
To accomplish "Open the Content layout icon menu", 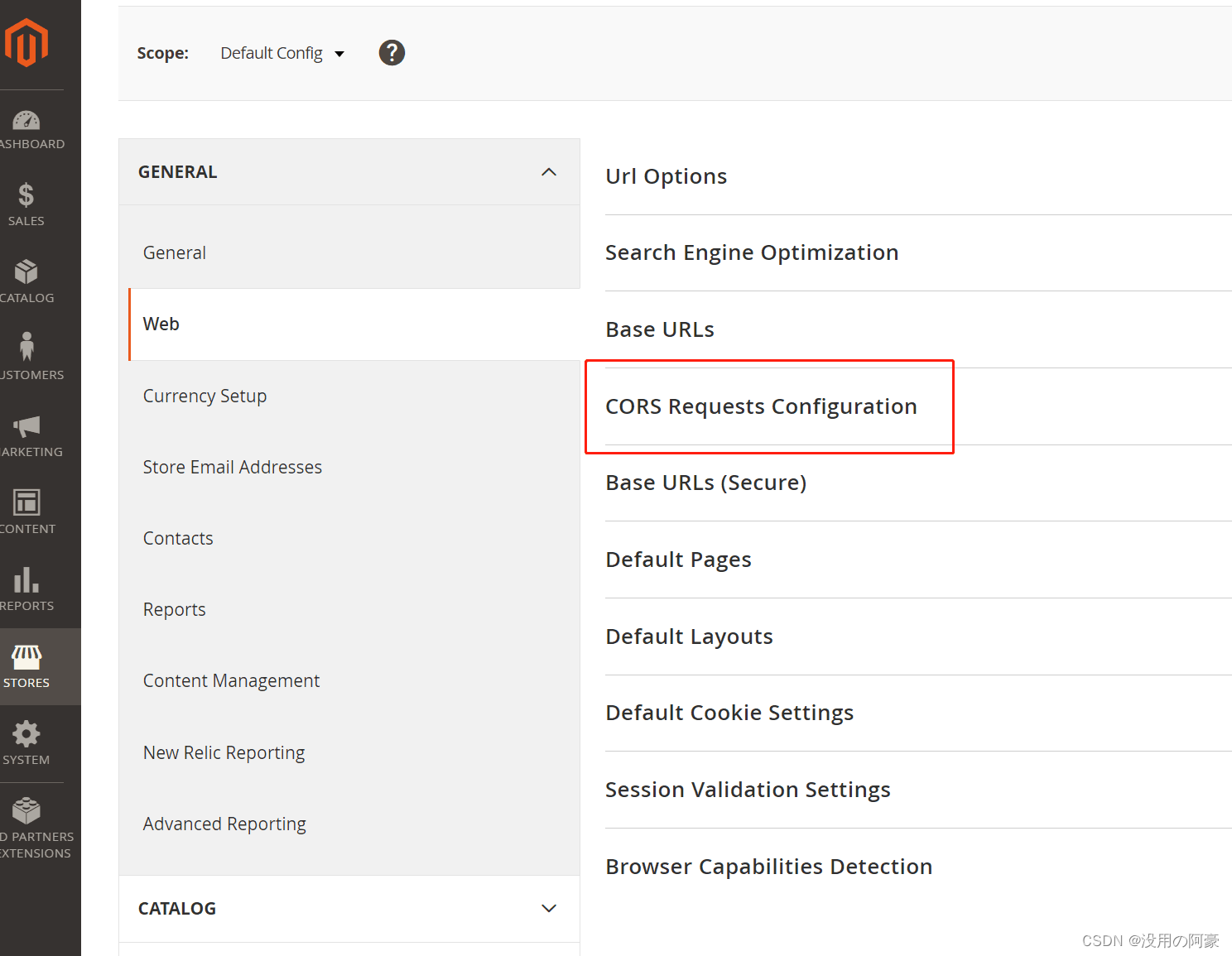I will (x=26, y=502).
